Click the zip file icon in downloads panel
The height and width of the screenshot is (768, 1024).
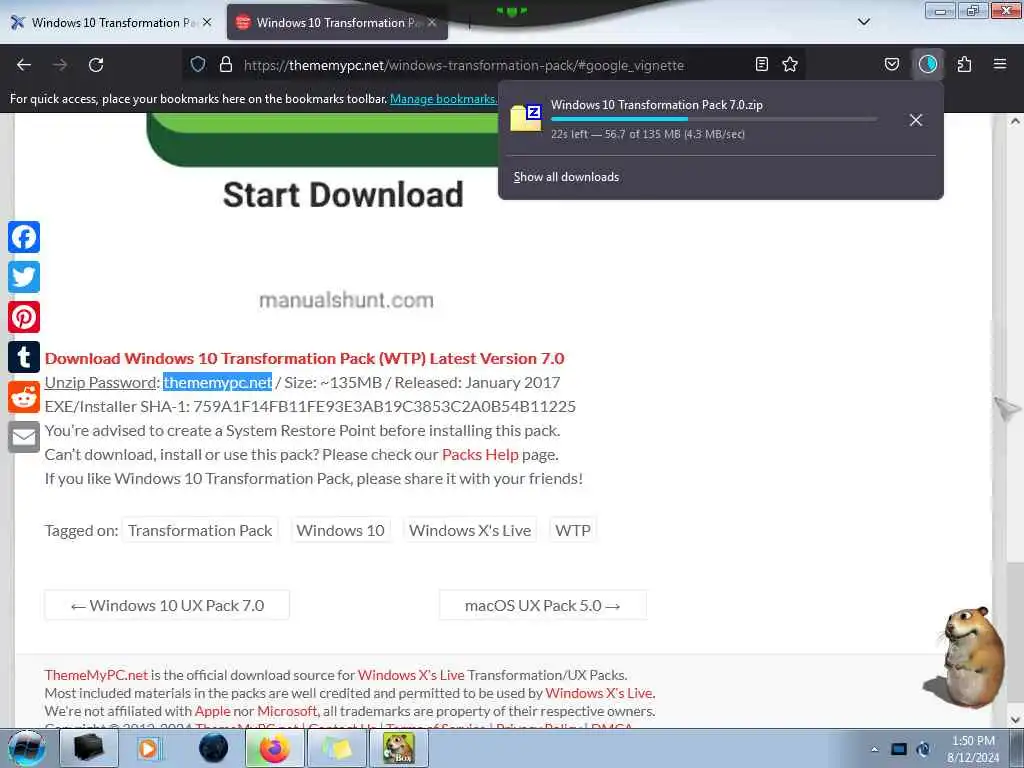click(x=526, y=118)
